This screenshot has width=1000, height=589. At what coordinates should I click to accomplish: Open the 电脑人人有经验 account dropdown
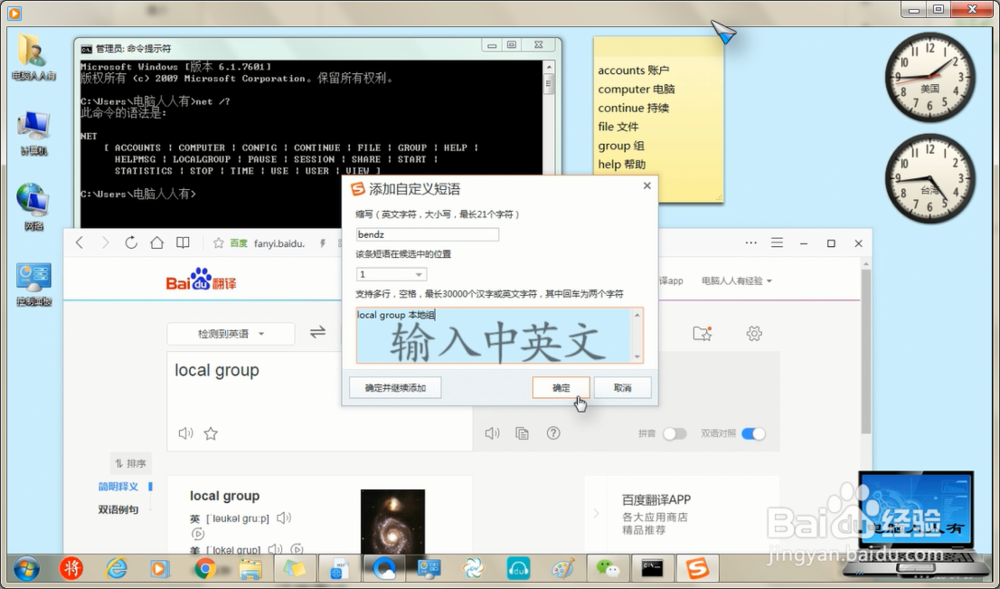click(737, 280)
